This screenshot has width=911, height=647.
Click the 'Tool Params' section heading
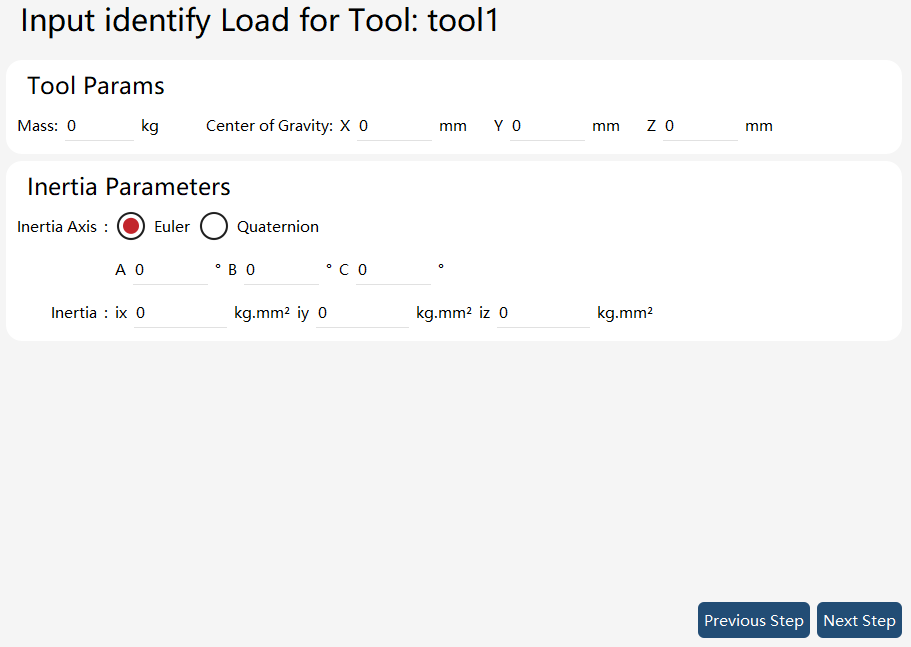tap(96, 86)
